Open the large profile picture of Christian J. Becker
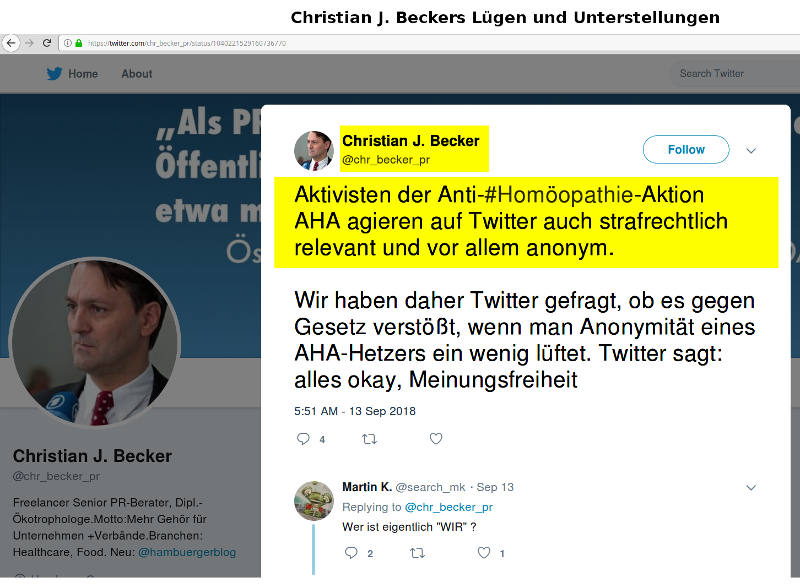800x588 pixels. 95,342
